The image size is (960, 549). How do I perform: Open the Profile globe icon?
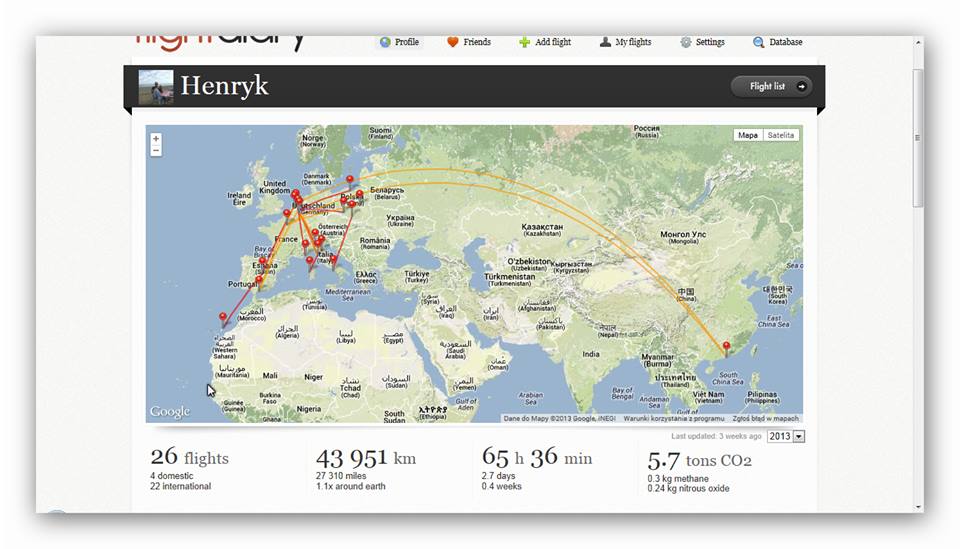pyautogui.click(x=384, y=42)
